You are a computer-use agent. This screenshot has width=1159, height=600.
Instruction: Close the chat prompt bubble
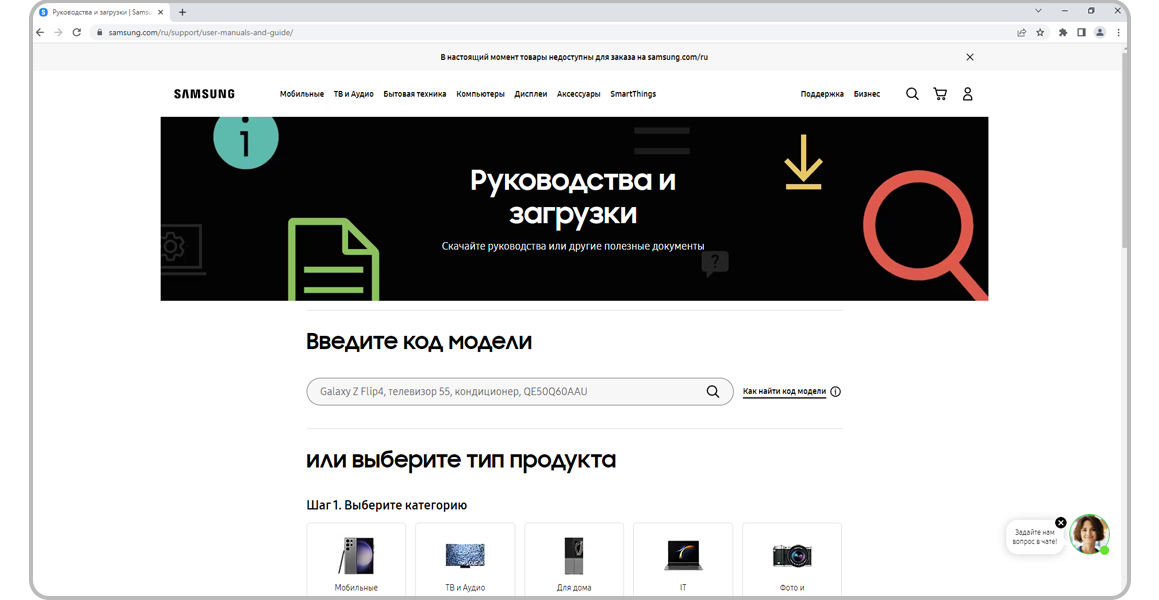click(1061, 522)
